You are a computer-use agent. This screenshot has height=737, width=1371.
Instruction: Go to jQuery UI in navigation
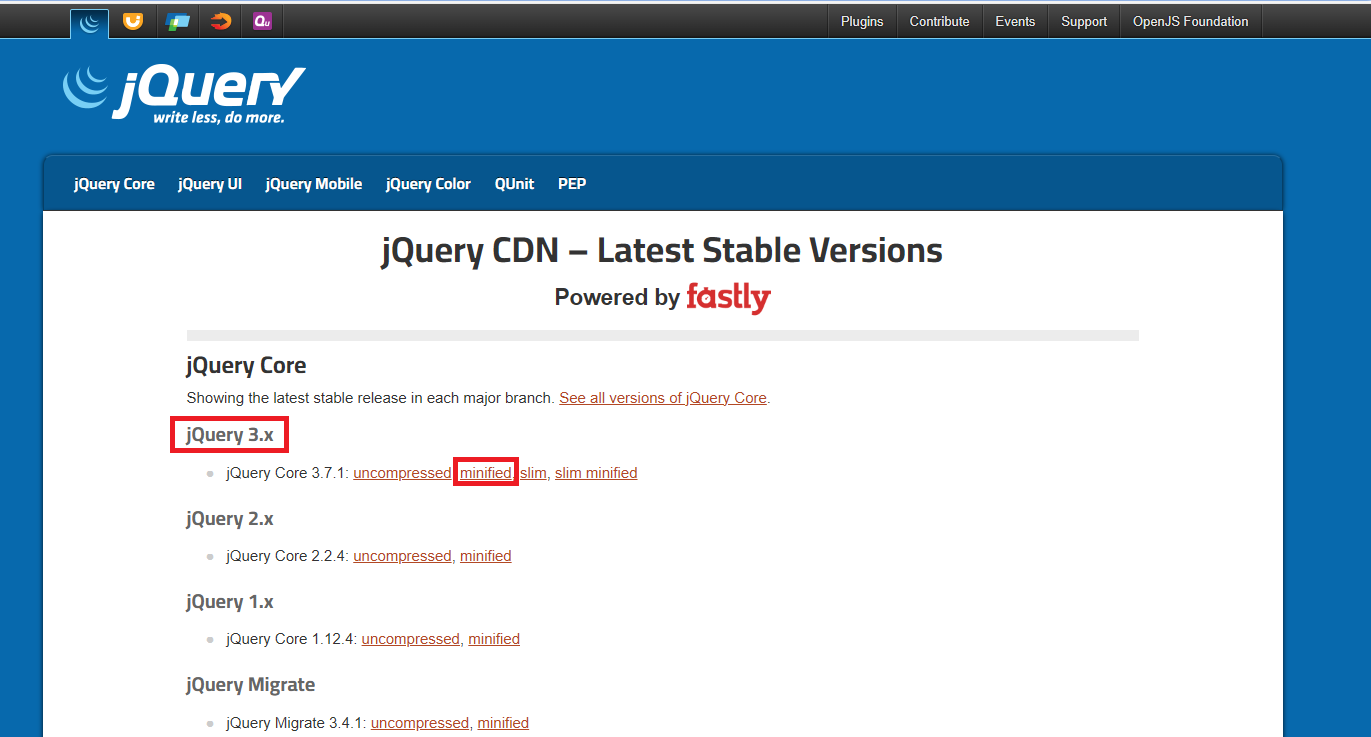point(210,184)
